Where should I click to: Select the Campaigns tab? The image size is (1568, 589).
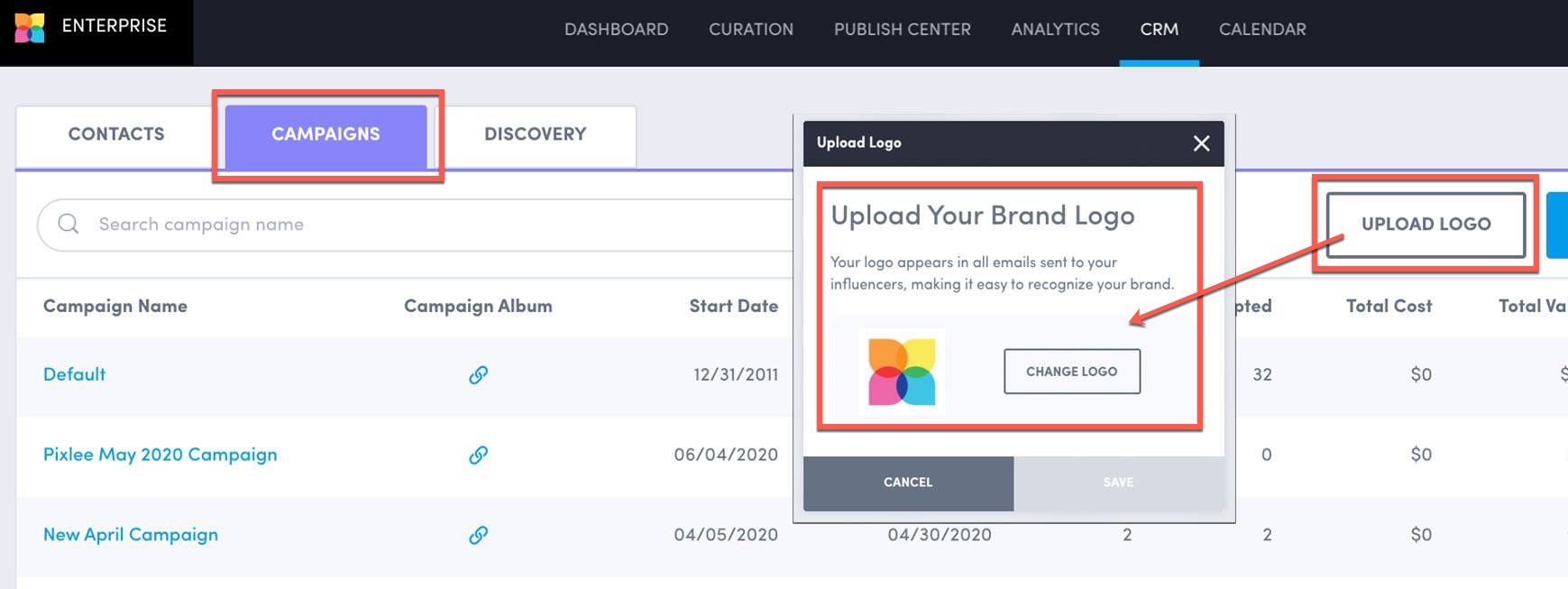coord(326,133)
